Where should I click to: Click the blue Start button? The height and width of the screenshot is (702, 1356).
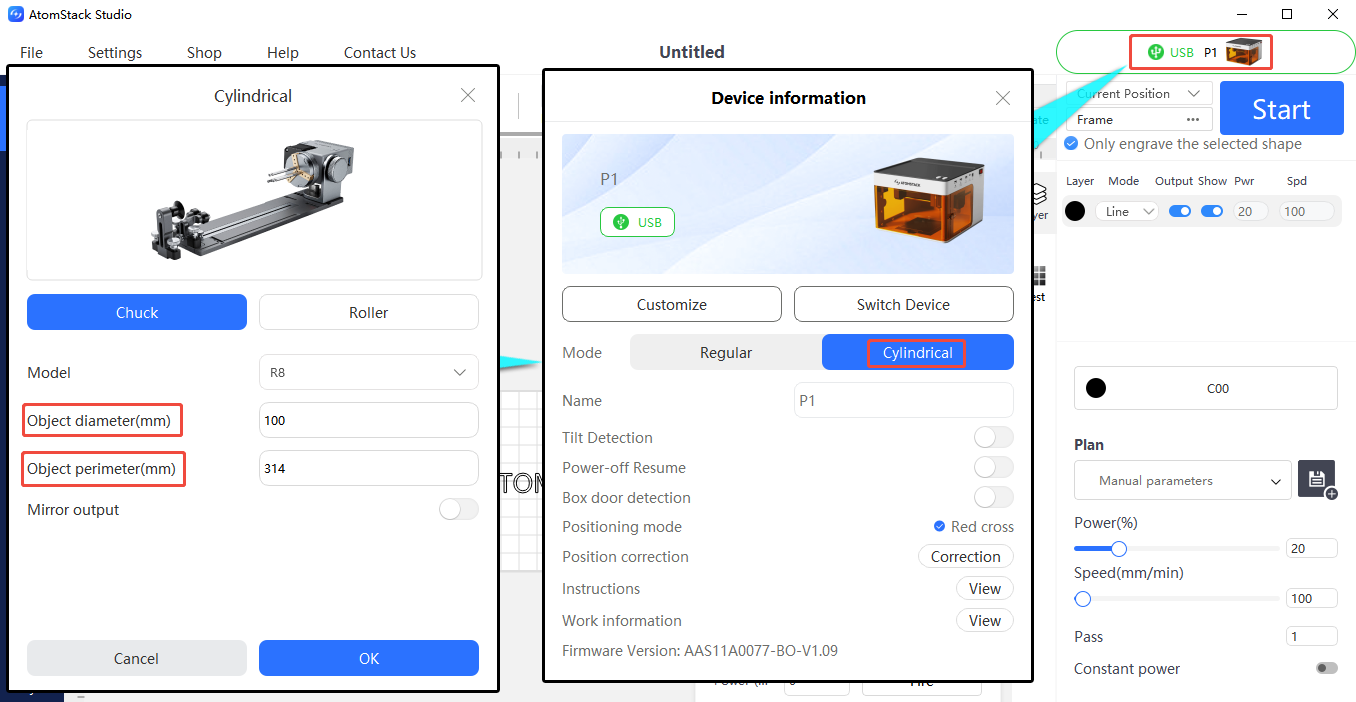pyautogui.click(x=1282, y=108)
